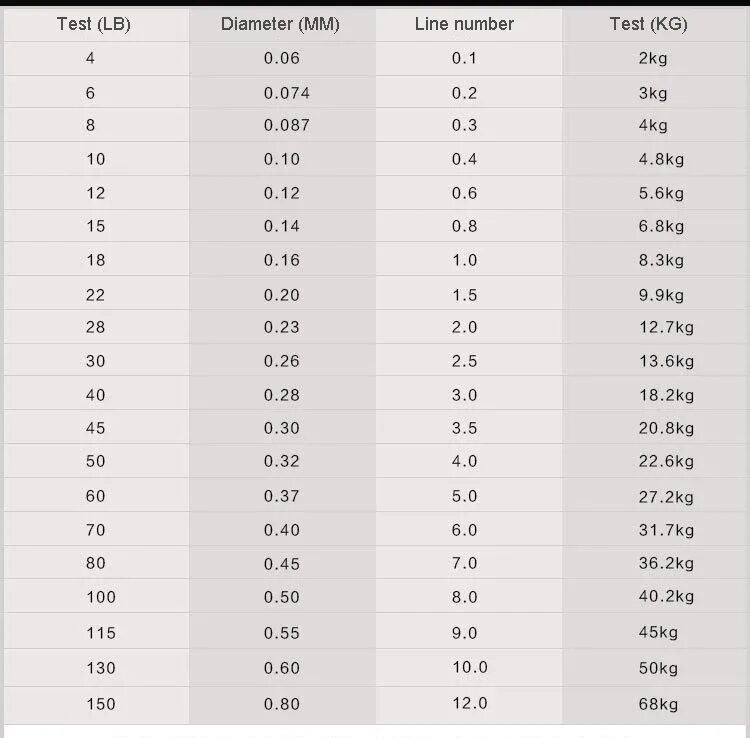Click the 36.2kg test value
The width and height of the screenshot is (750, 738).
pos(666,563)
